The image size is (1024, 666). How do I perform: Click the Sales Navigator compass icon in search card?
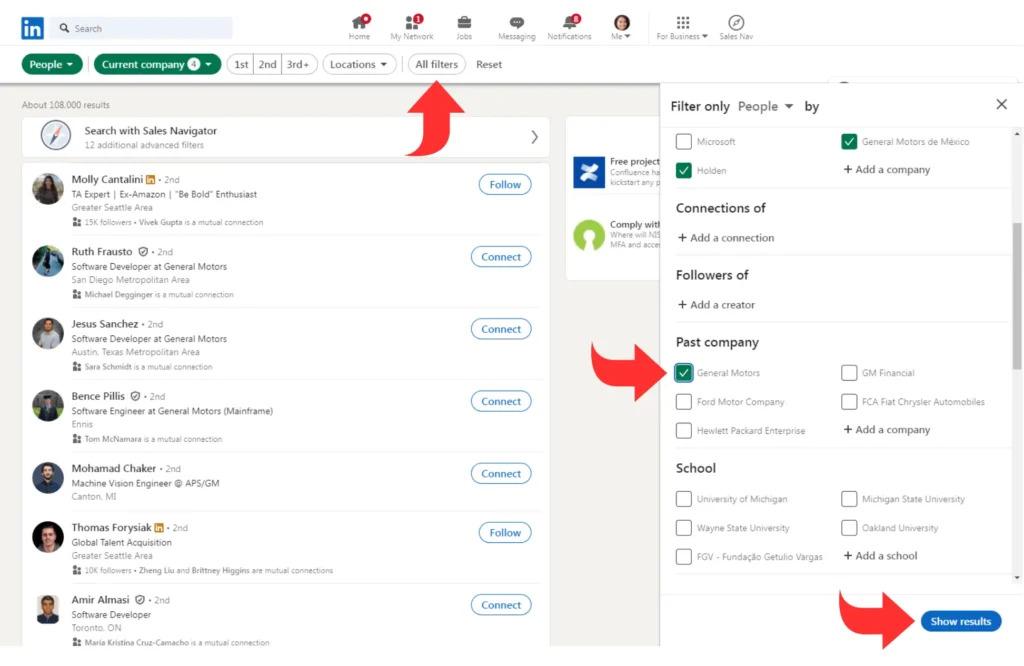(56, 136)
